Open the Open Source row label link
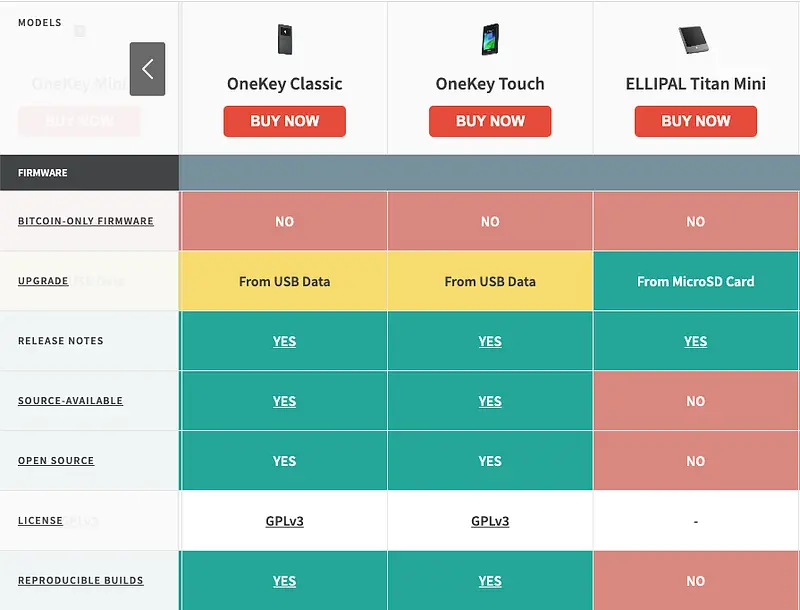800x610 pixels. pyautogui.click(x=56, y=461)
